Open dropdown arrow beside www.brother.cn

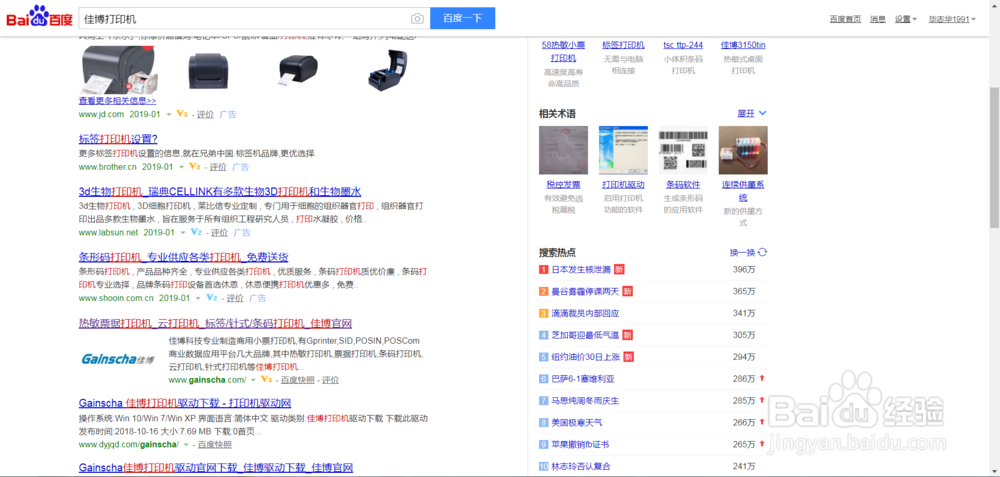click(181, 167)
